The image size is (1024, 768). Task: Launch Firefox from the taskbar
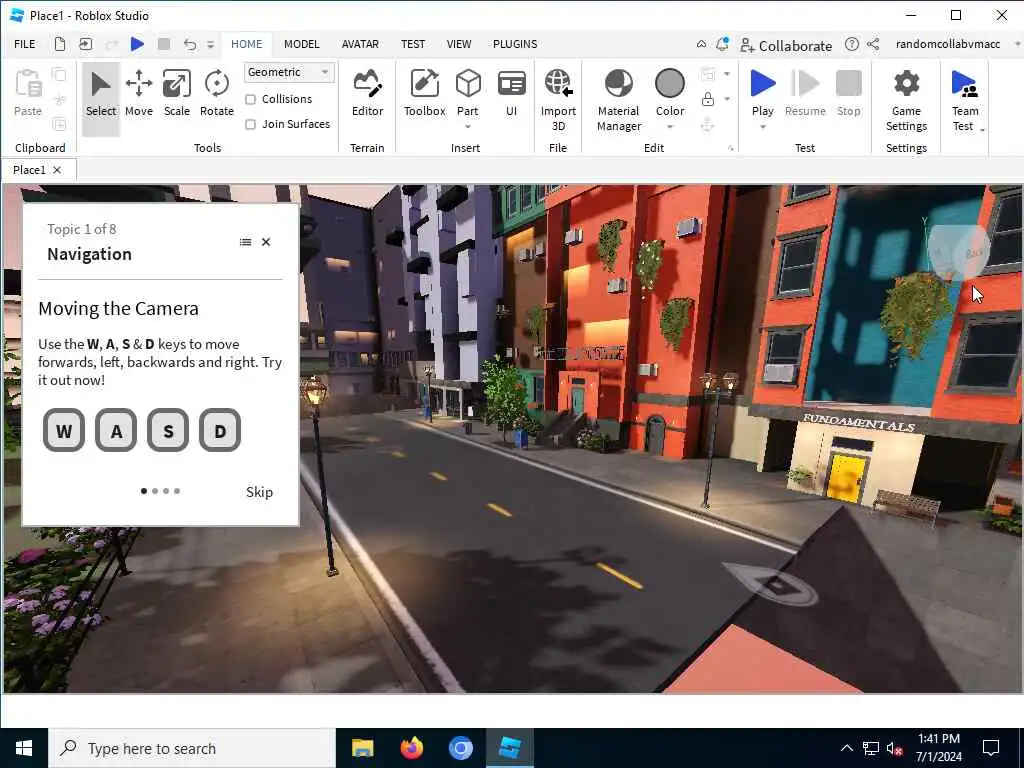411,748
